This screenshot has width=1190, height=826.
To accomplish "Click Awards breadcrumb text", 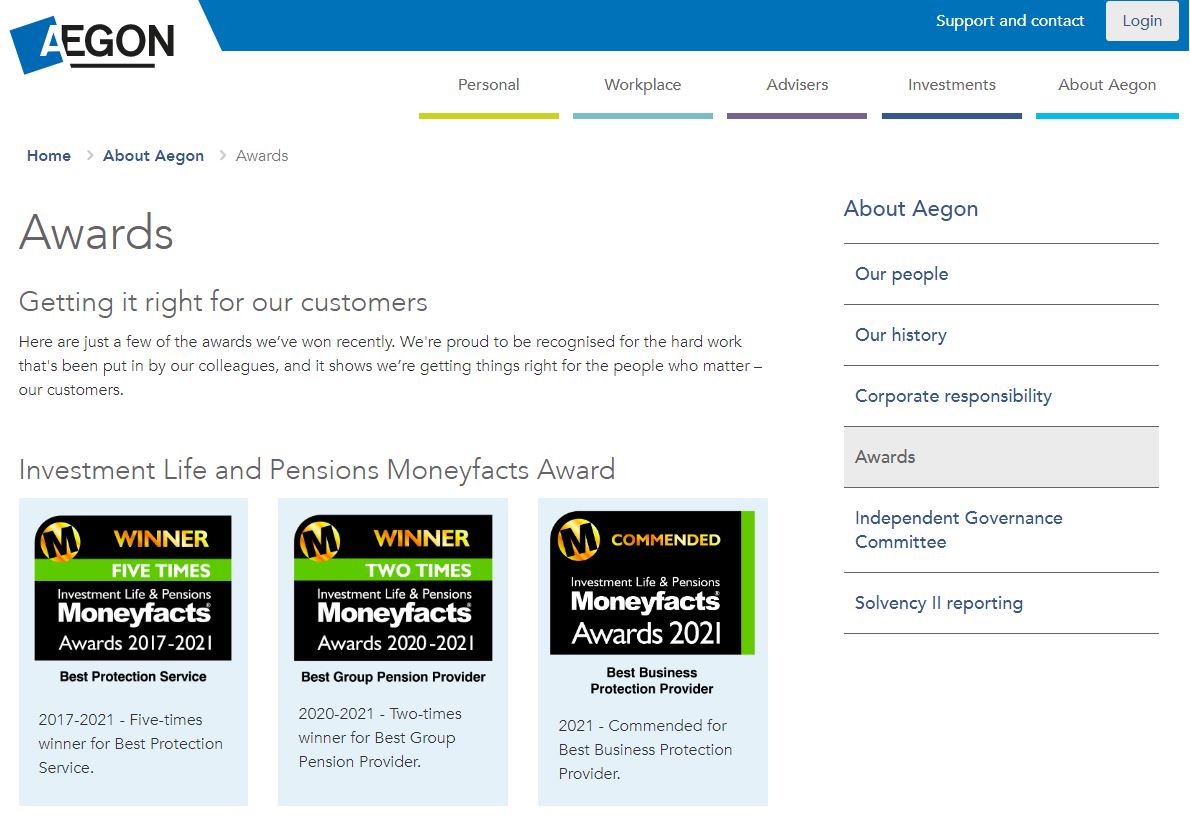I will coord(262,156).
